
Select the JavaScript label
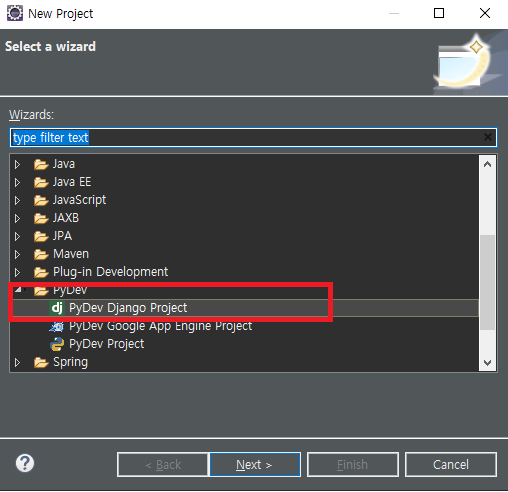click(79, 200)
